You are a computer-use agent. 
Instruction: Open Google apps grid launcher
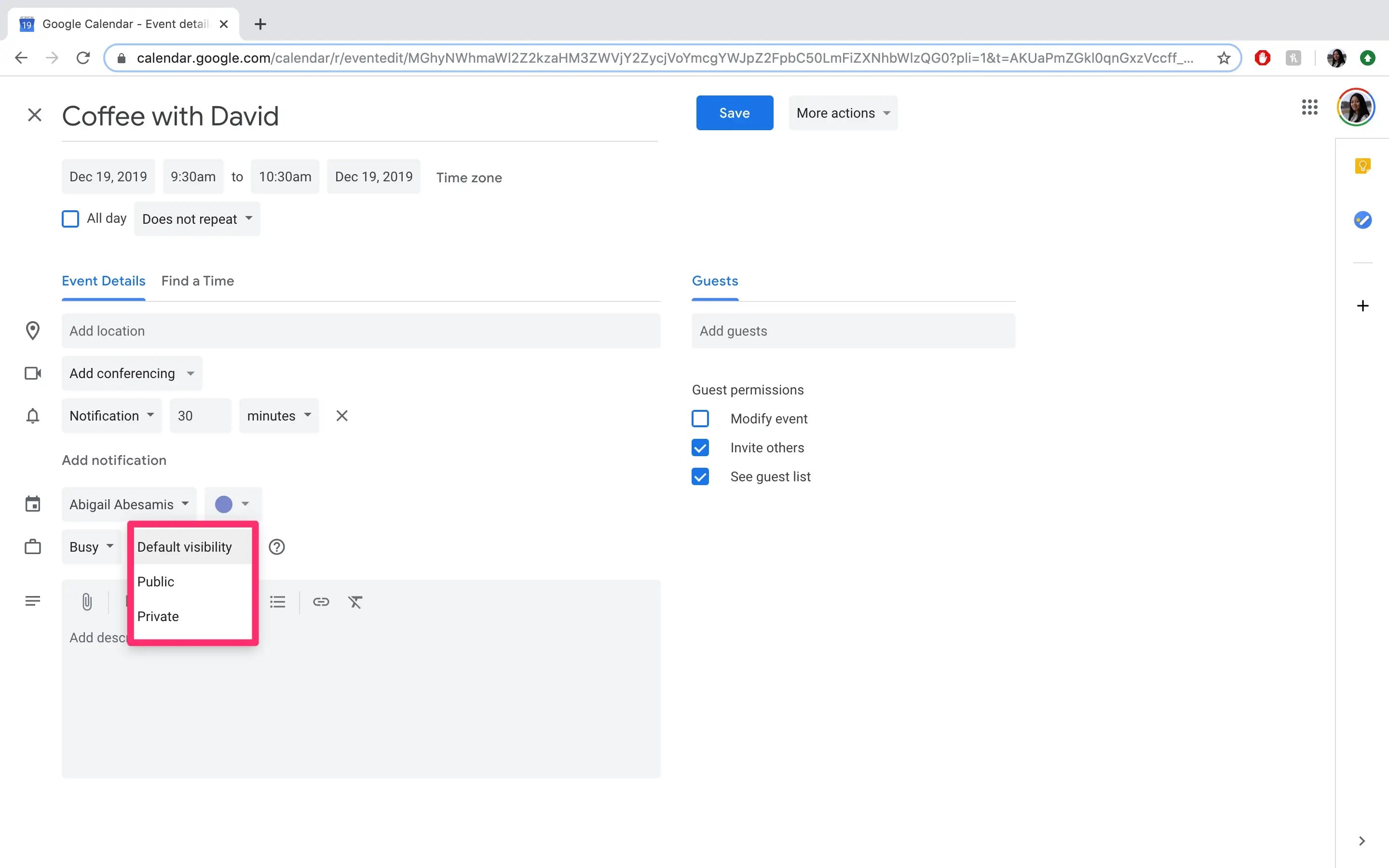(x=1309, y=108)
